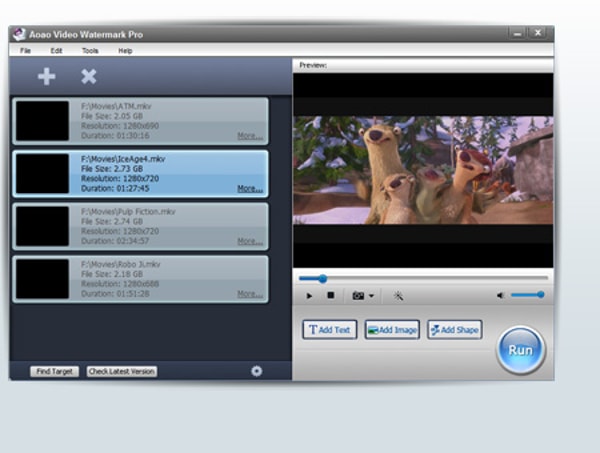
Task: Click IceAge4 duration 01:27:45 text
Action: tap(115, 189)
